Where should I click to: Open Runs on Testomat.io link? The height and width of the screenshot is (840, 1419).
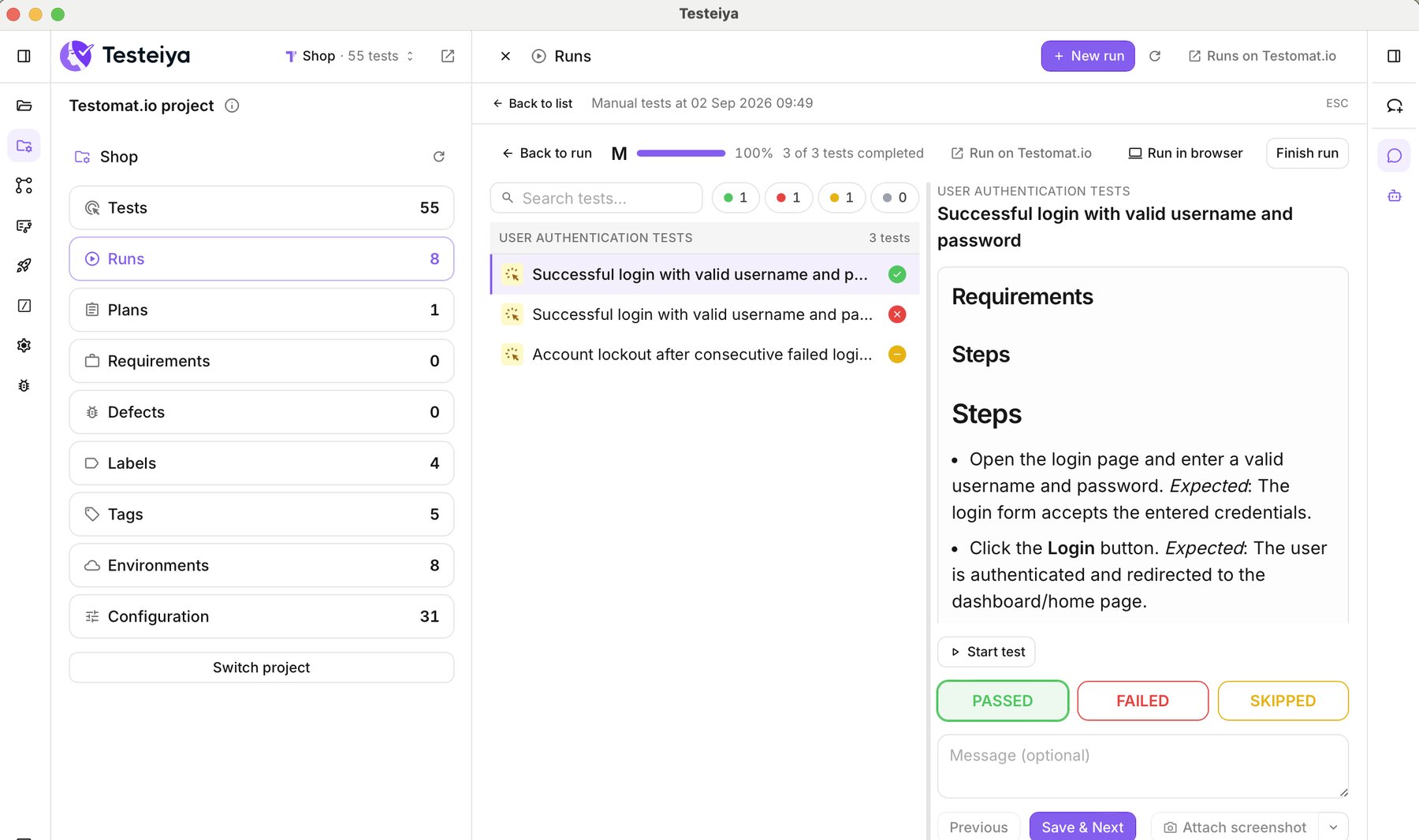[1262, 56]
